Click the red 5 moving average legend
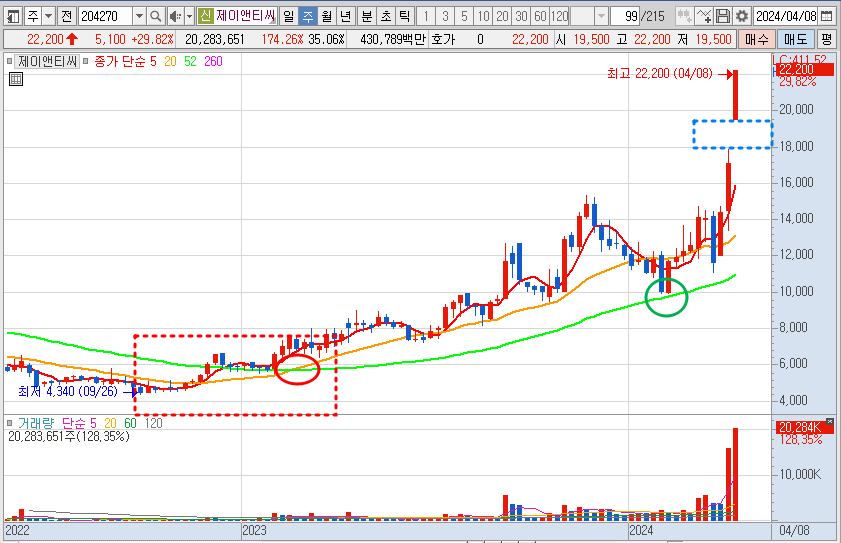 coord(153,62)
